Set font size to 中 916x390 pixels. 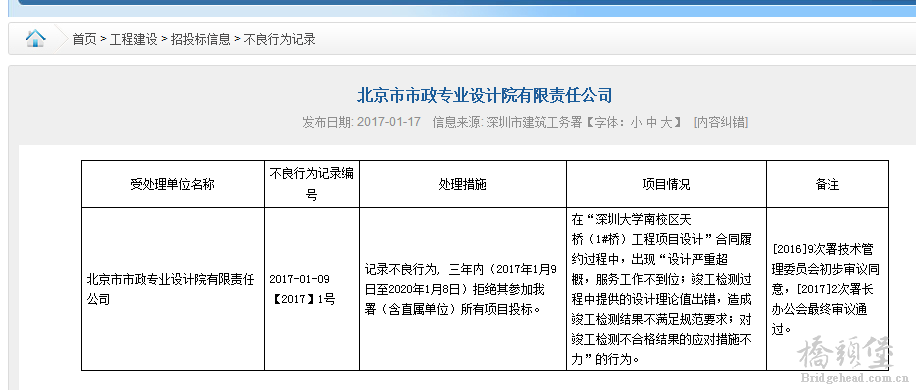click(651, 123)
